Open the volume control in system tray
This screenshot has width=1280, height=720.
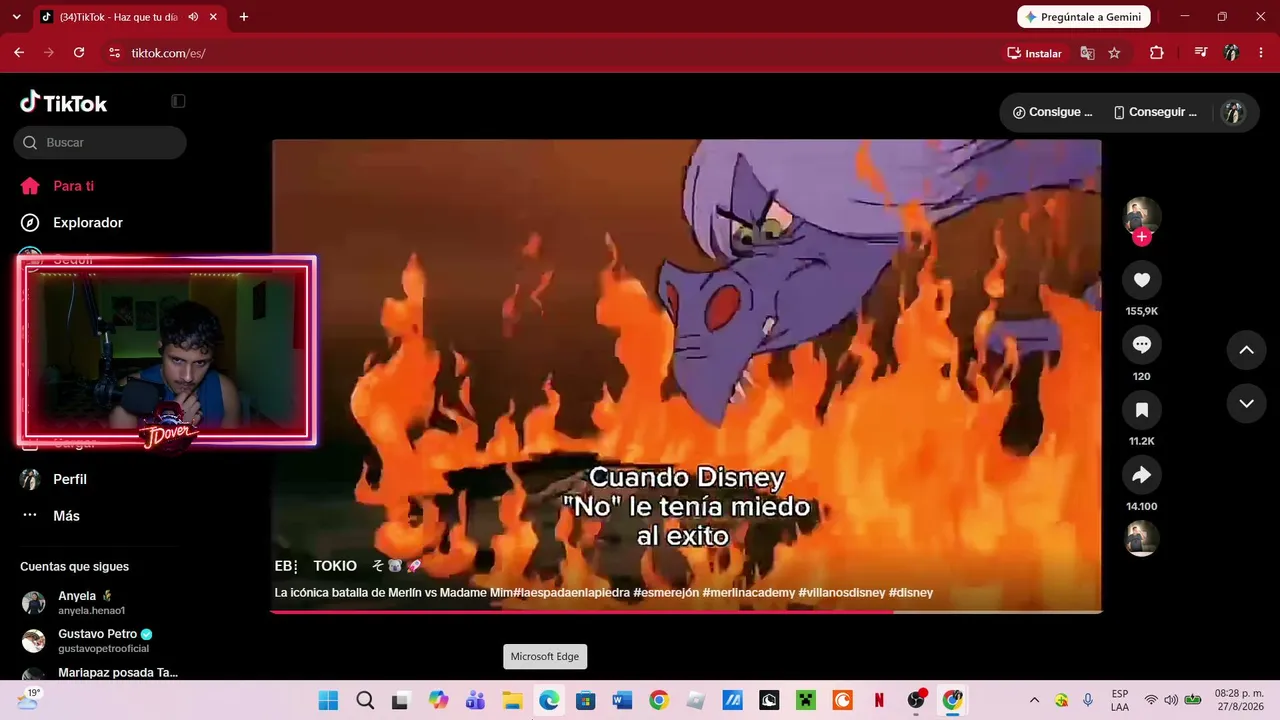point(1171,700)
